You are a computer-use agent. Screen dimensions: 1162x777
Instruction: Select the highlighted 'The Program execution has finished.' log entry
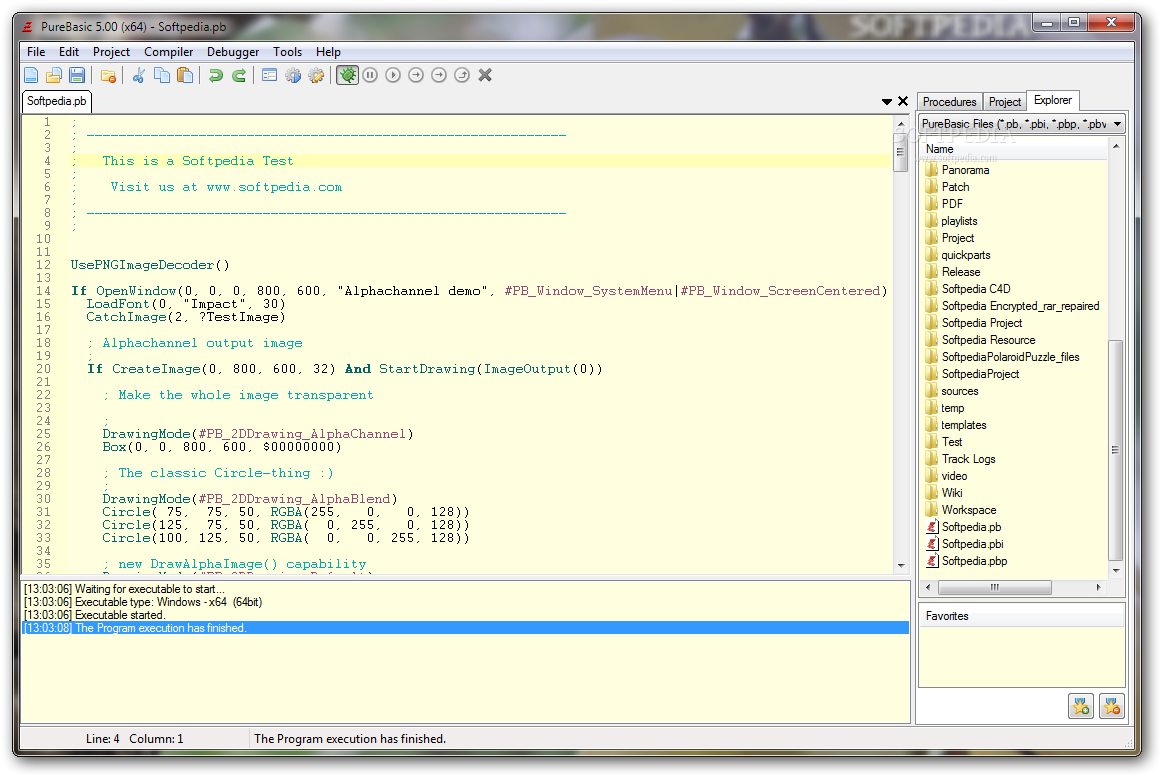tap(465, 628)
